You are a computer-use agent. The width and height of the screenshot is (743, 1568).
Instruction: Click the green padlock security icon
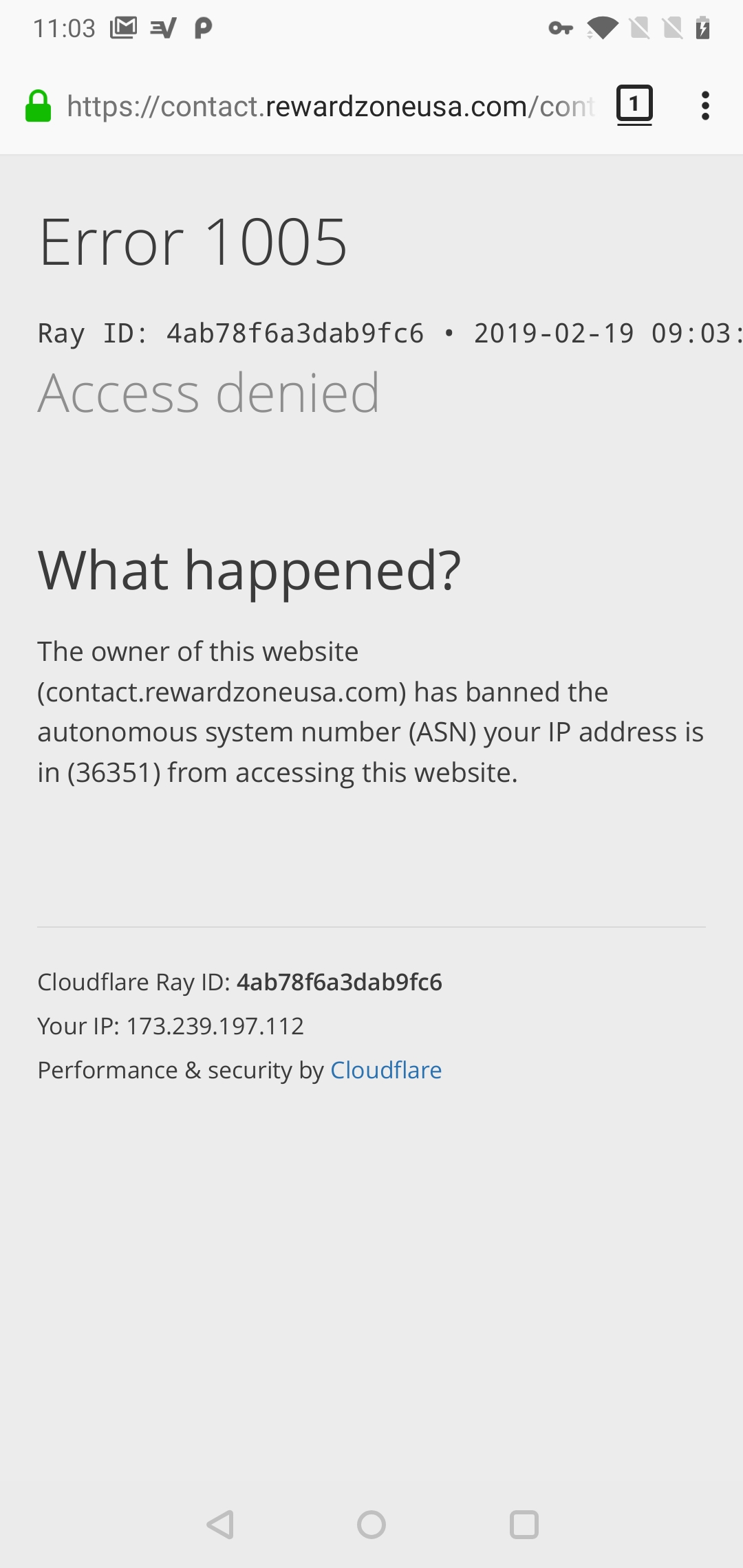coord(39,105)
